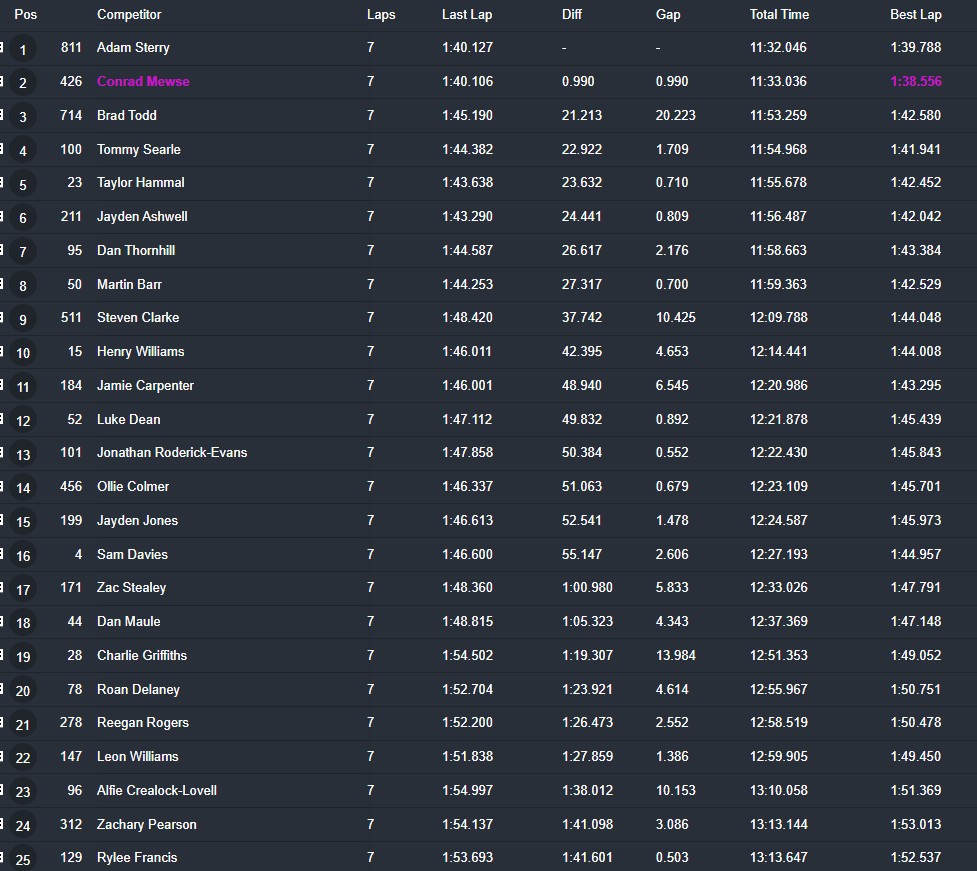Click the Last Lap column header

[467, 14]
